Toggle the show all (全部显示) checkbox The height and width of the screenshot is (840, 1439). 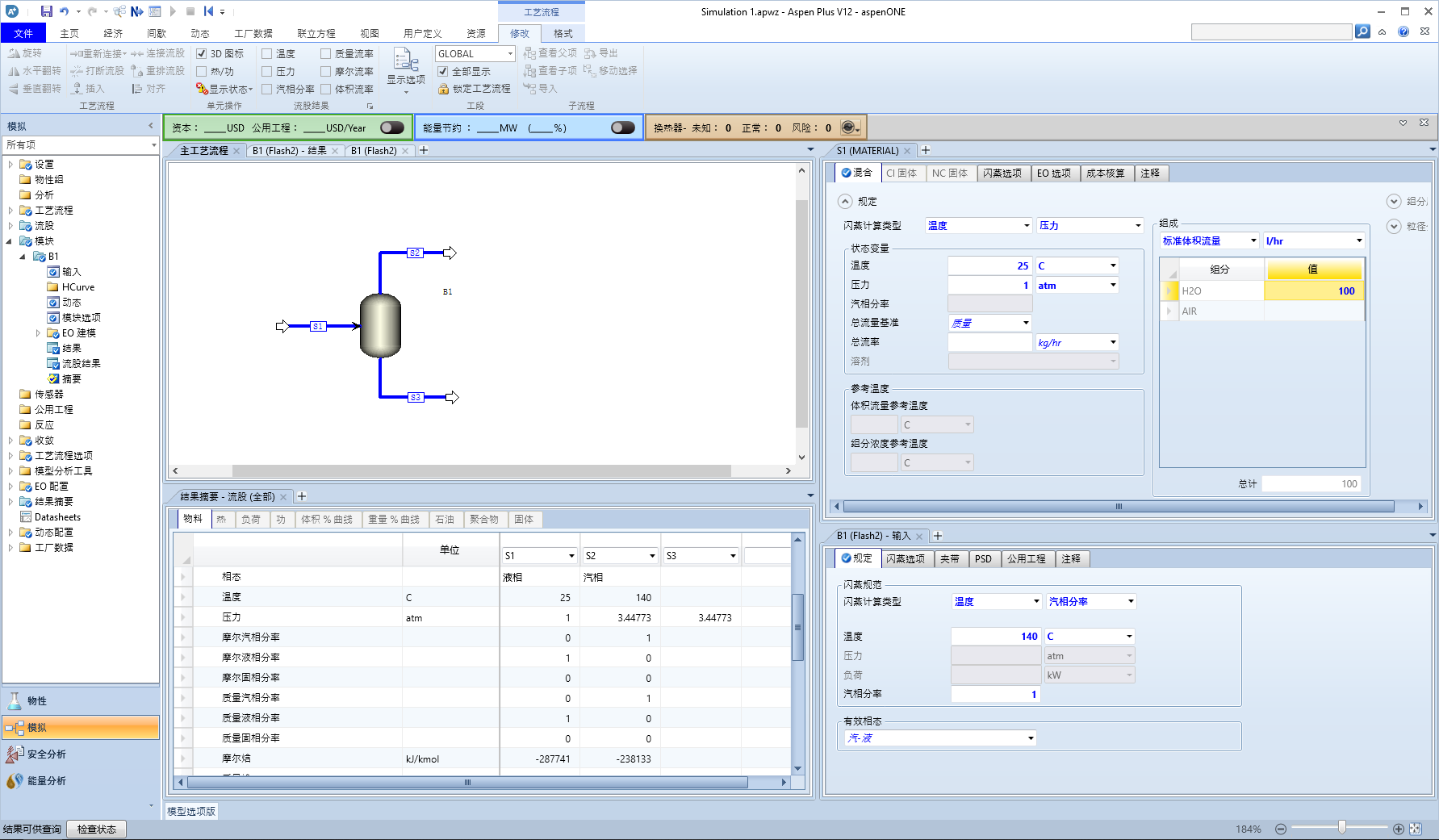[442, 71]
